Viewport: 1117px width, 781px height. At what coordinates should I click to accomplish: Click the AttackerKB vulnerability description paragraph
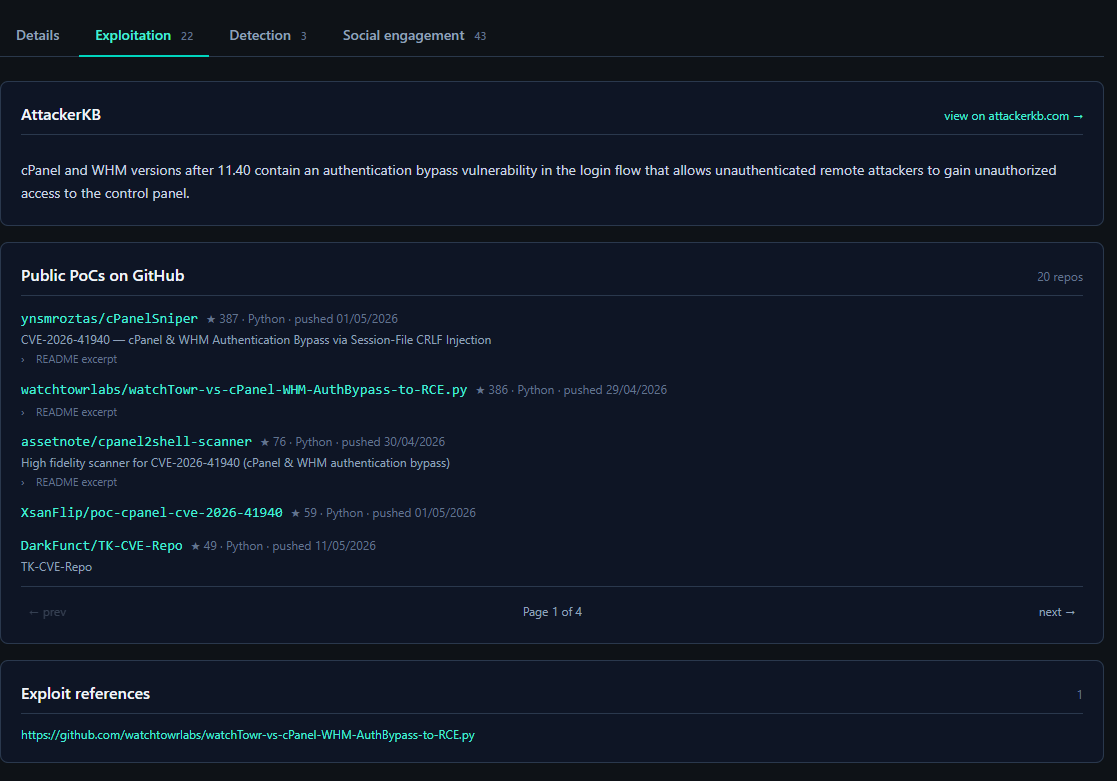coord(539,182)
